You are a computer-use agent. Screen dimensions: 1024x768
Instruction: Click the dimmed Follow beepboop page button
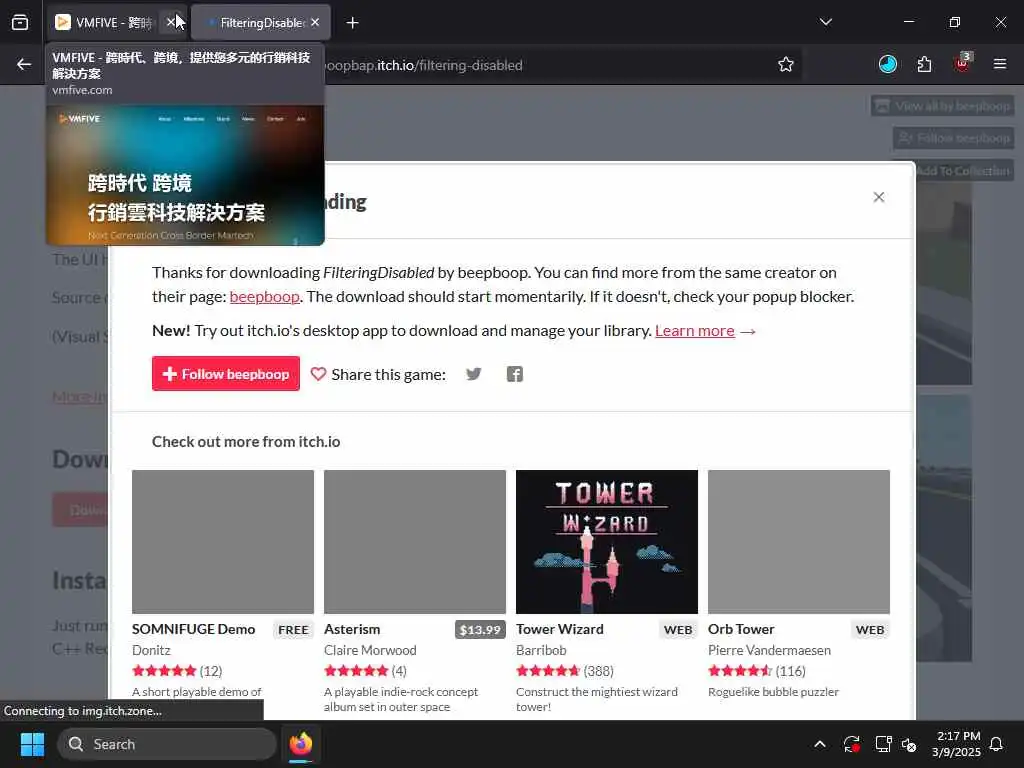953,138
